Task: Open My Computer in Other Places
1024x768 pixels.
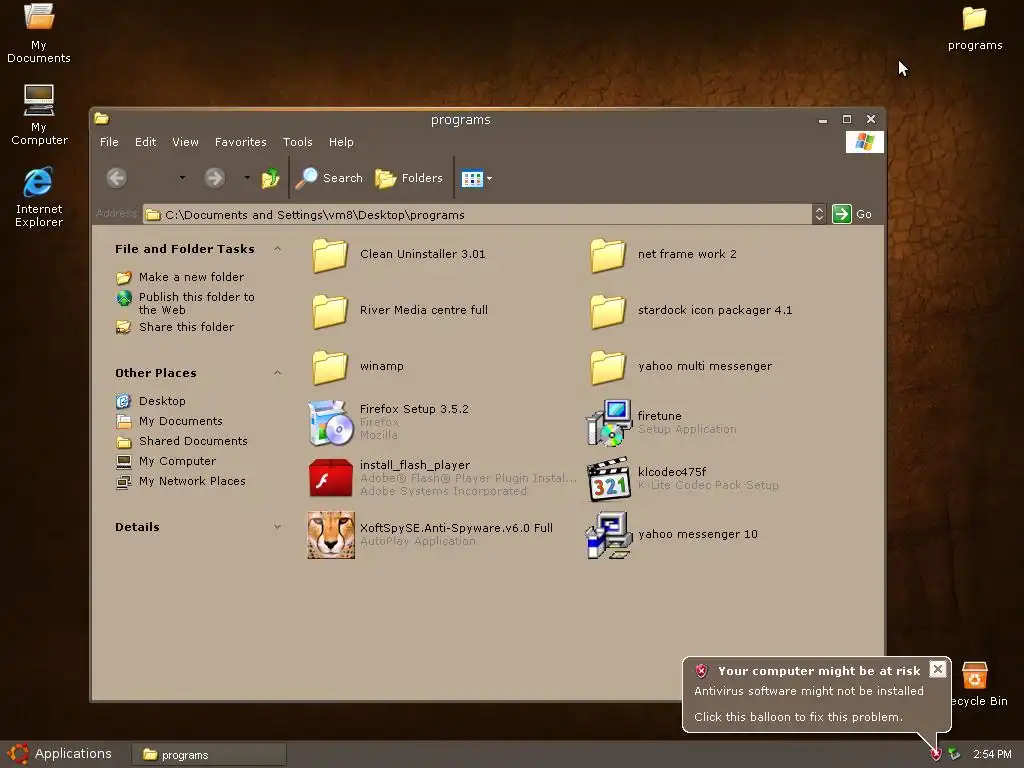Action: (x=166, y=461)
